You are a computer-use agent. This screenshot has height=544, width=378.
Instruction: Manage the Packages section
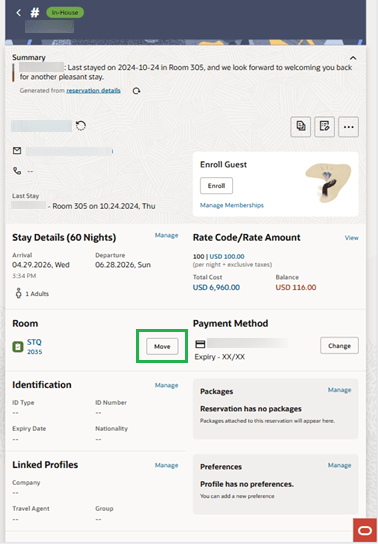click(x=340, y=390)
